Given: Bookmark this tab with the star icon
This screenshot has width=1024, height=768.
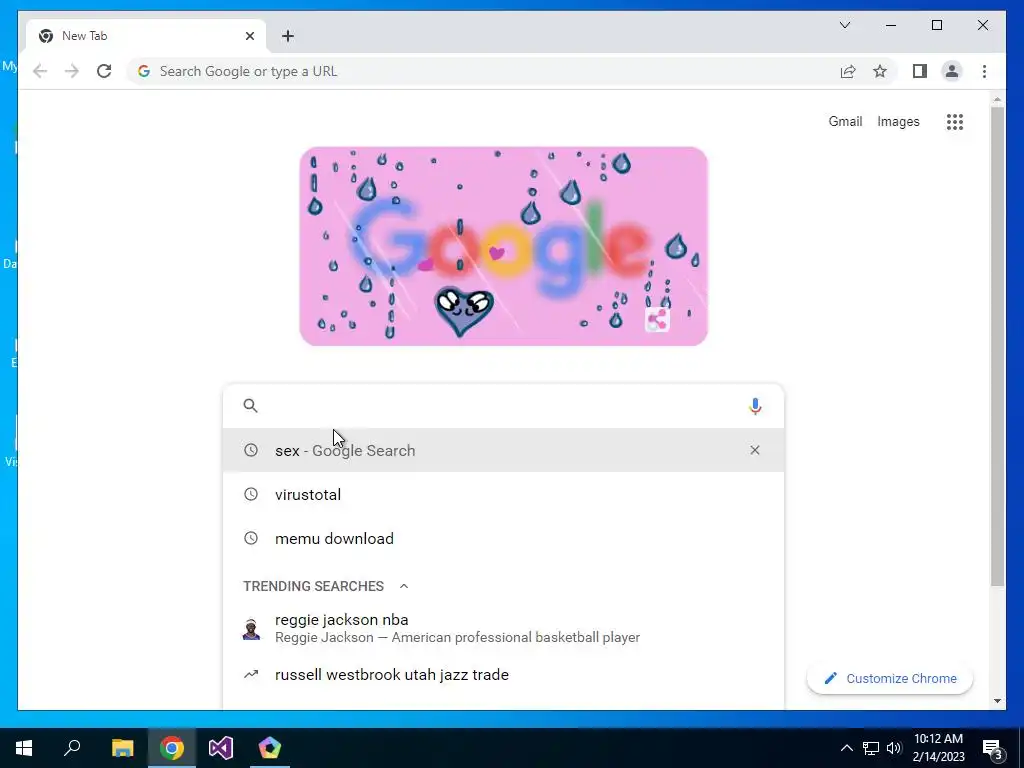Looking at the screenshot, I should click(880, 71).
